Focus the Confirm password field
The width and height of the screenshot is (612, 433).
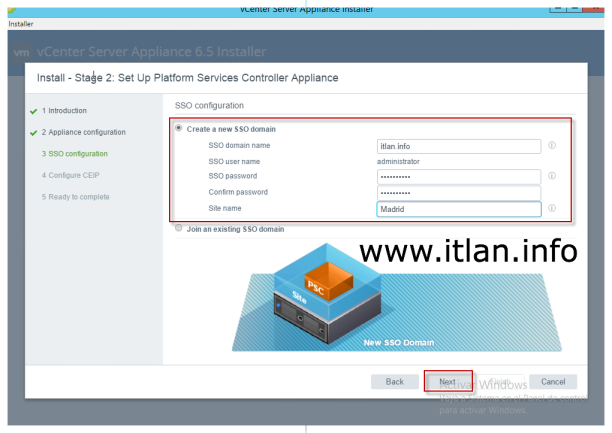[x=458, y=192]
